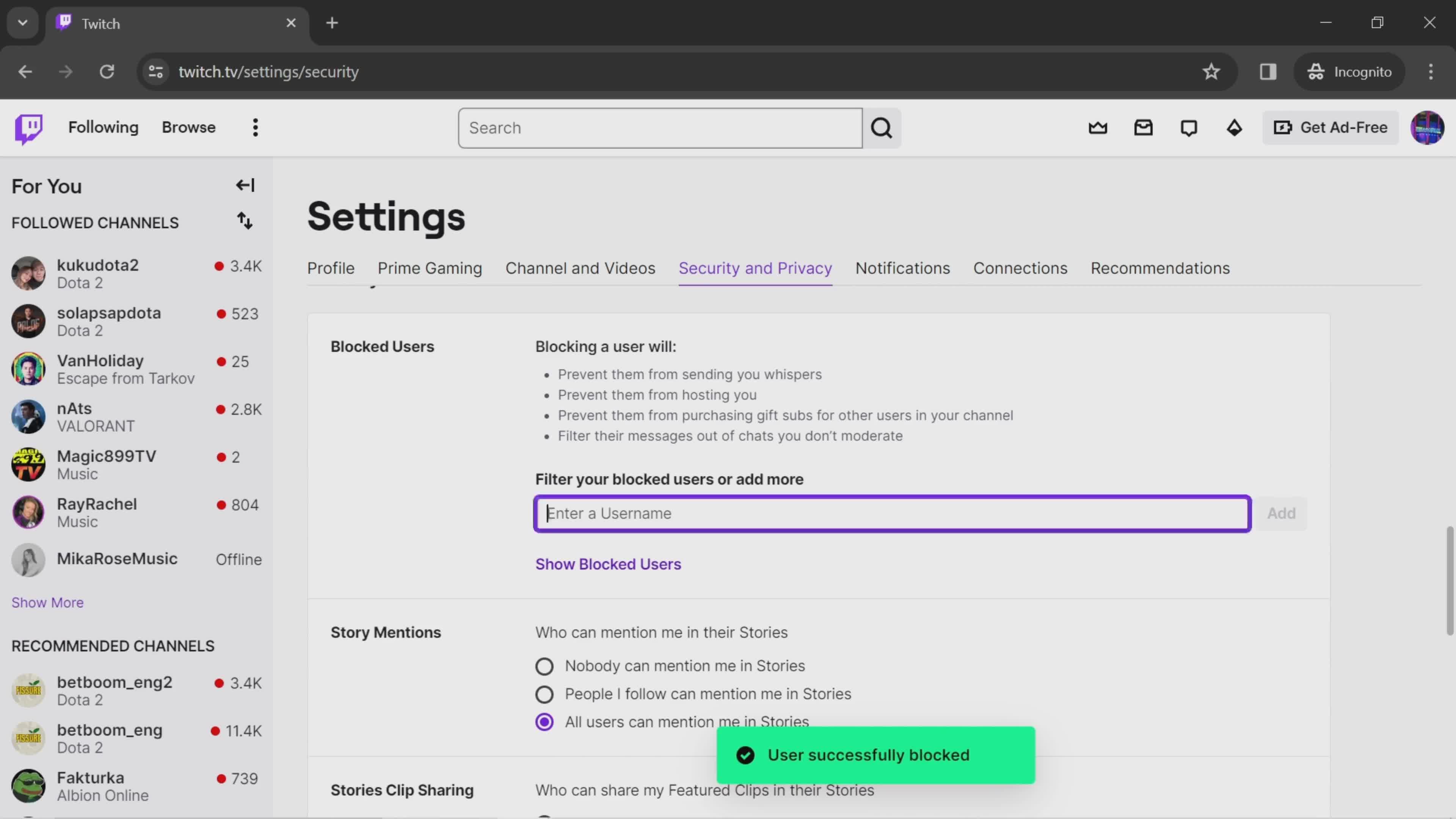
Task: Click the inbox/messages icon
Action: click(1143, 127)
